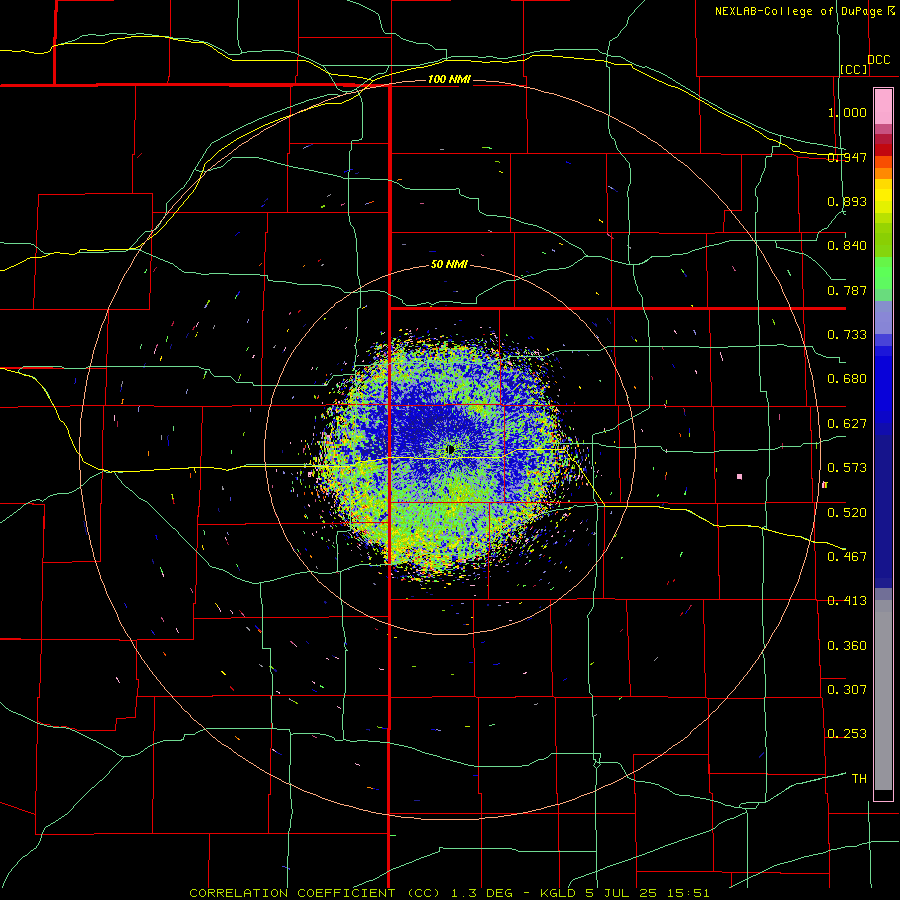Image resolution: width=900 pixels, height=900 pixels.
Task: Click the KGLD radar site marker at center
Action: [x=451, y=449]
